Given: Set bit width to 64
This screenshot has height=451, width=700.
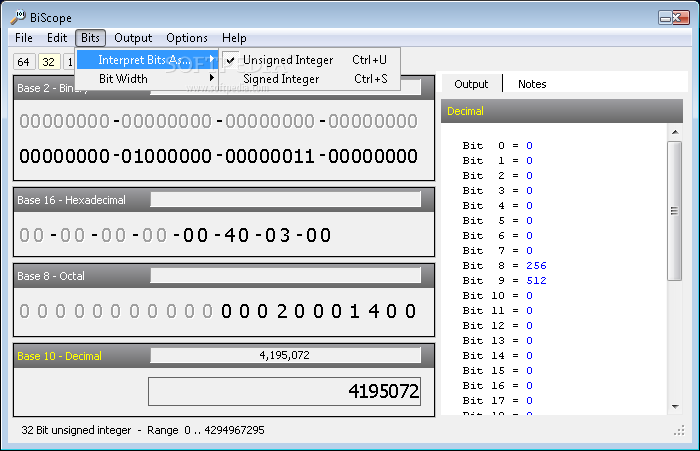Looking at the screenshot, I should 23,62.
